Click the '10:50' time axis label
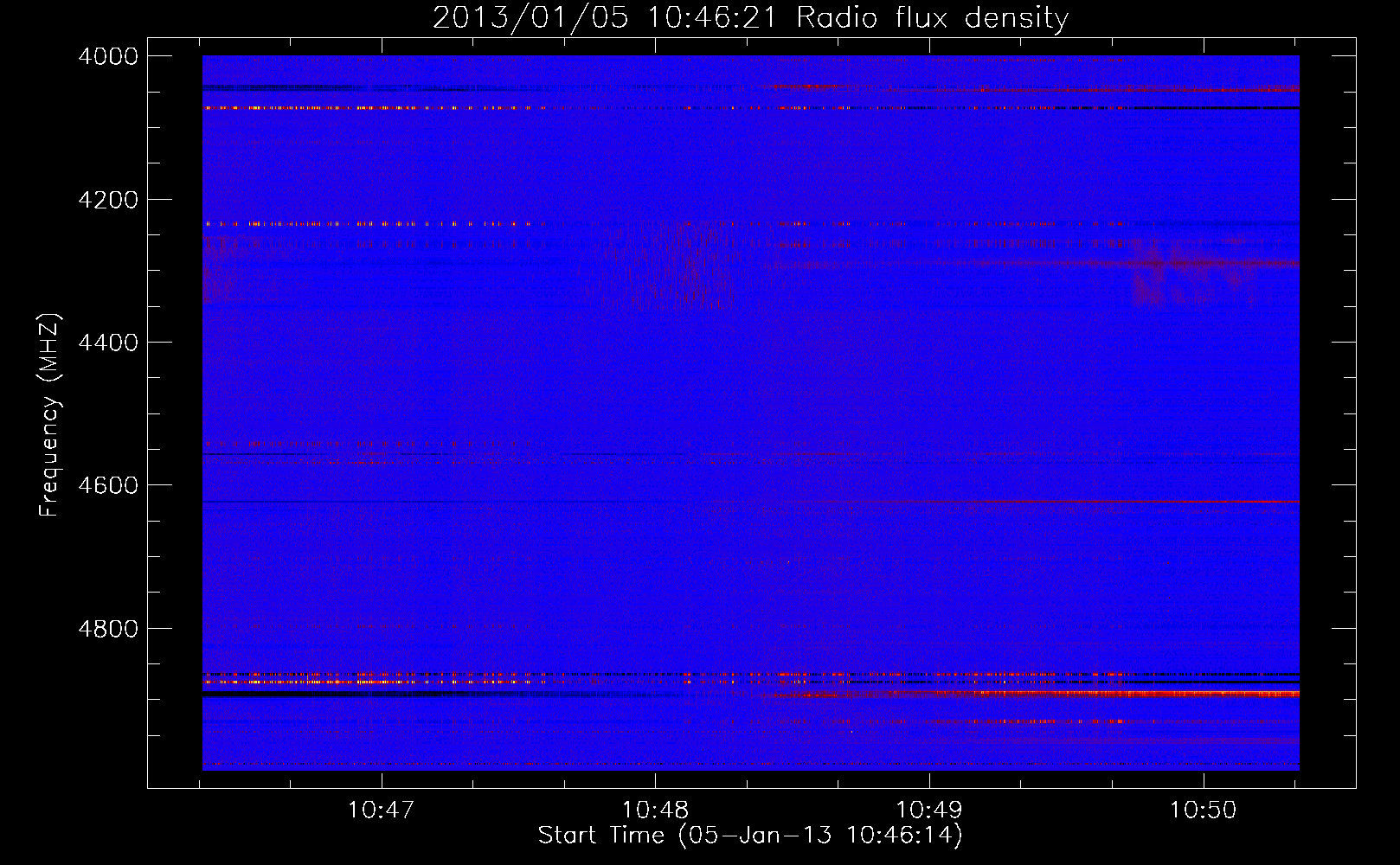1400x865 pixels. click(x=1203, y=810)
